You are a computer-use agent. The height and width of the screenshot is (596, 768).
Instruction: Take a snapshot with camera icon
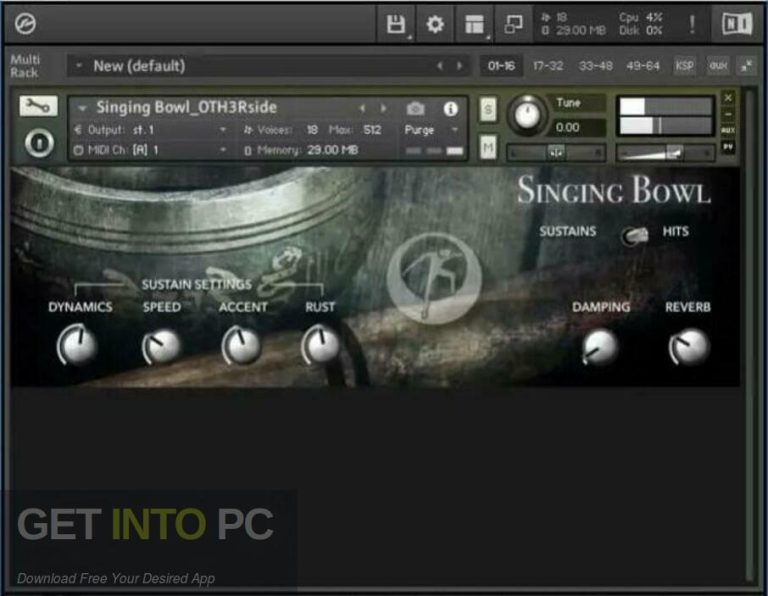coord(415,108)
